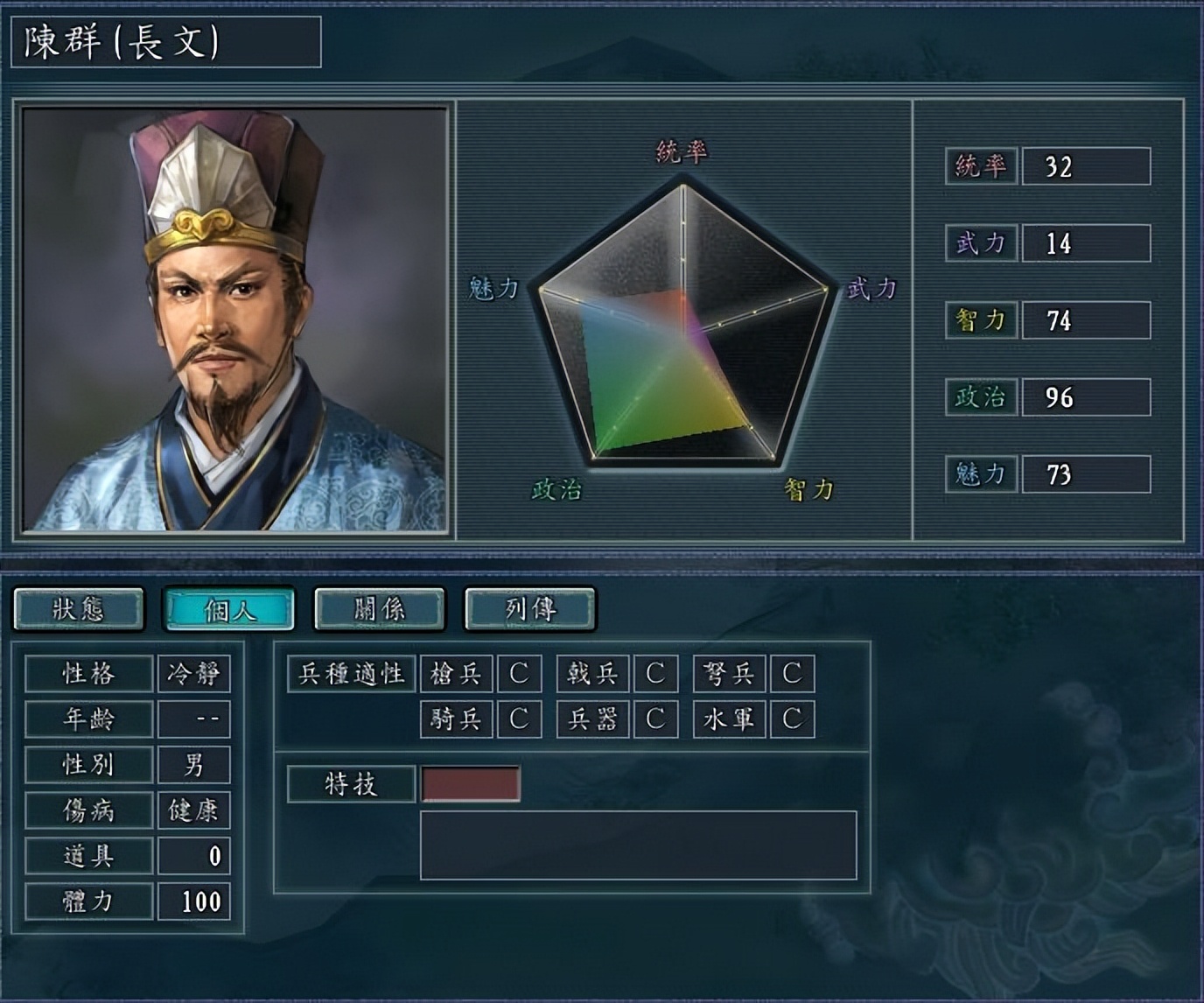Click the 智力 stat label
1204x1003 pixels.
(x=981, y=320)
